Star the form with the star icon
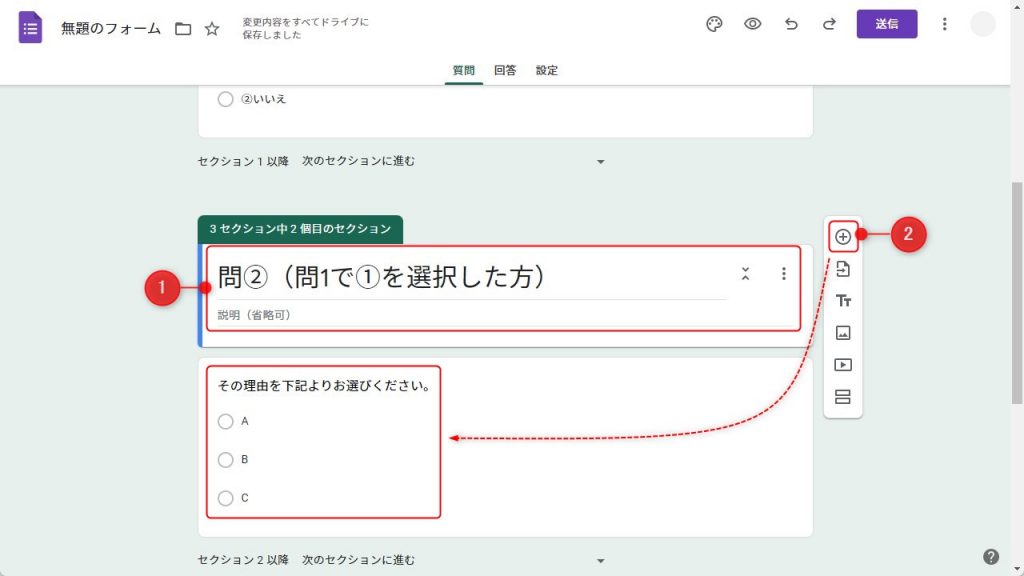This screenshot has width=1024, height=576. click(x=212, y=29)
